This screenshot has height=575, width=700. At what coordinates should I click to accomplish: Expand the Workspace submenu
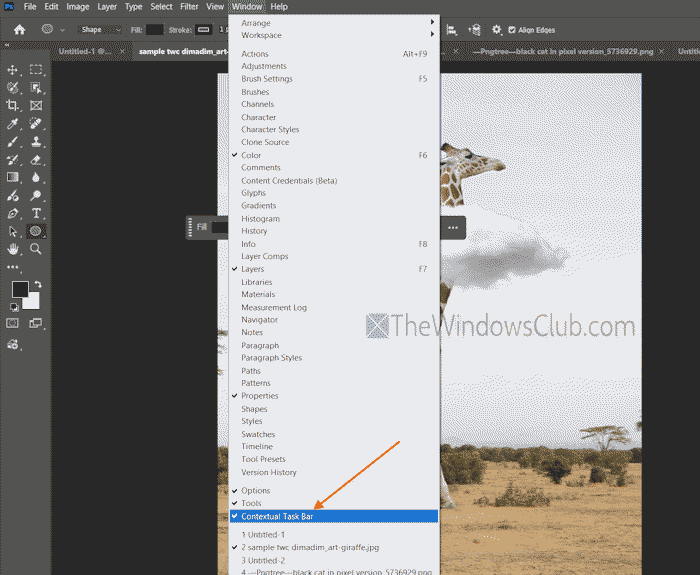[333, 35]
